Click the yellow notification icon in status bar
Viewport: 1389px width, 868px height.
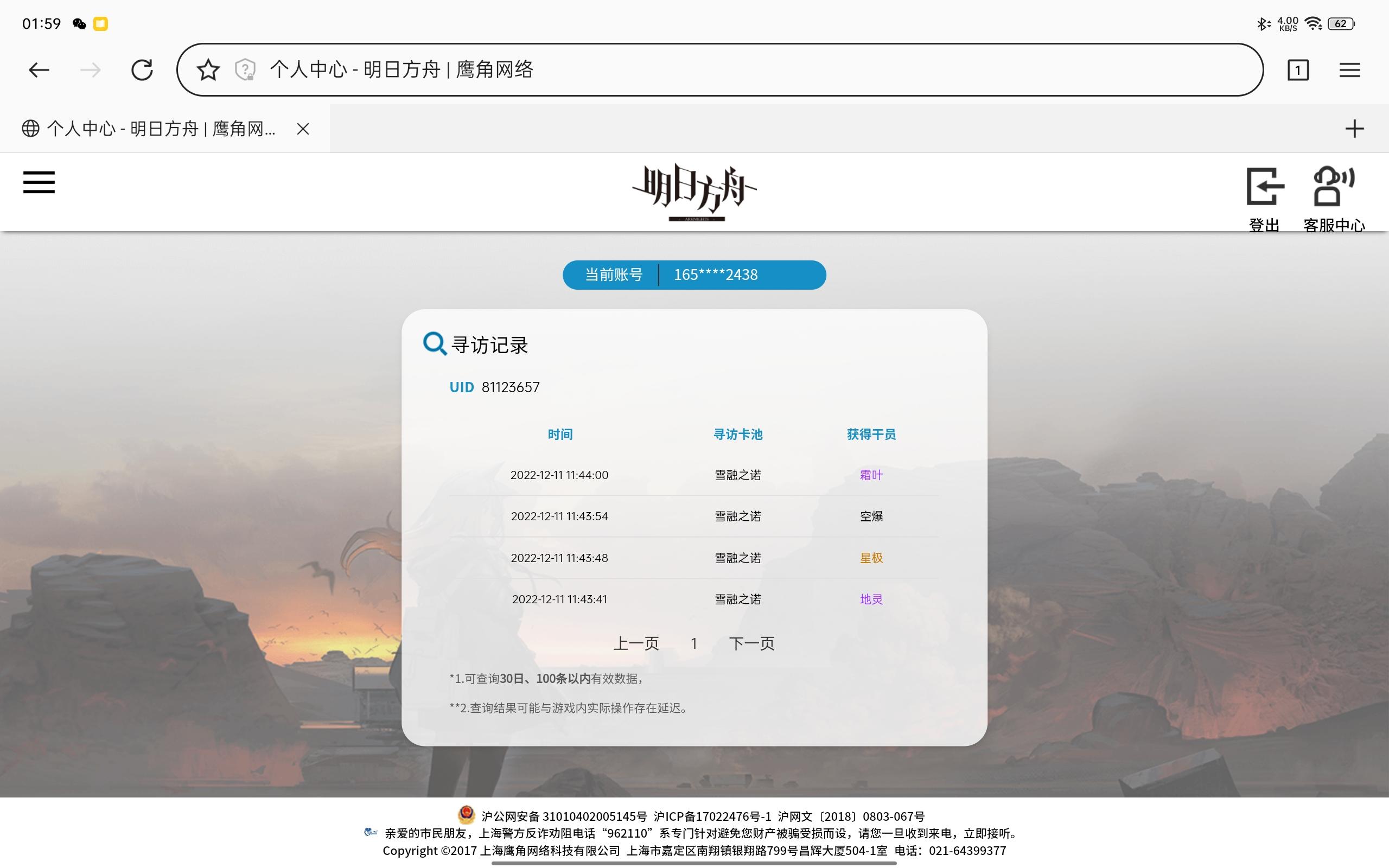click(100, 23)
